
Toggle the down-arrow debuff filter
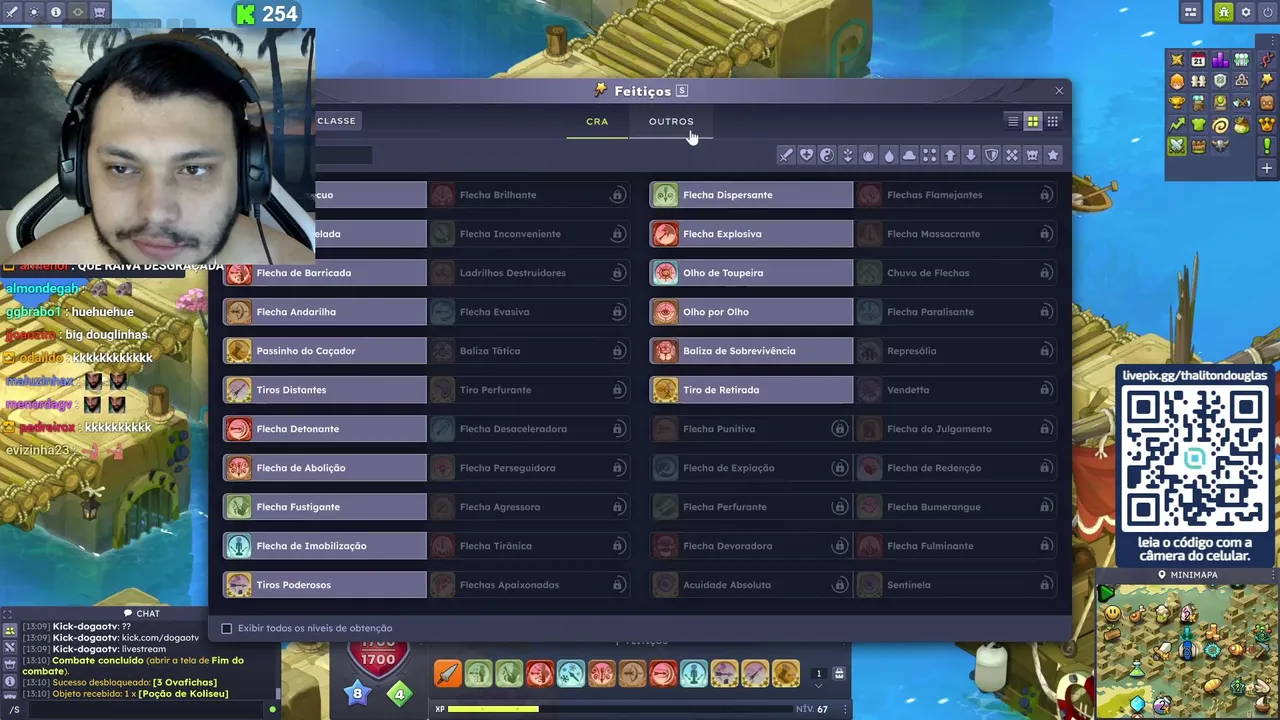click(971, 155)
